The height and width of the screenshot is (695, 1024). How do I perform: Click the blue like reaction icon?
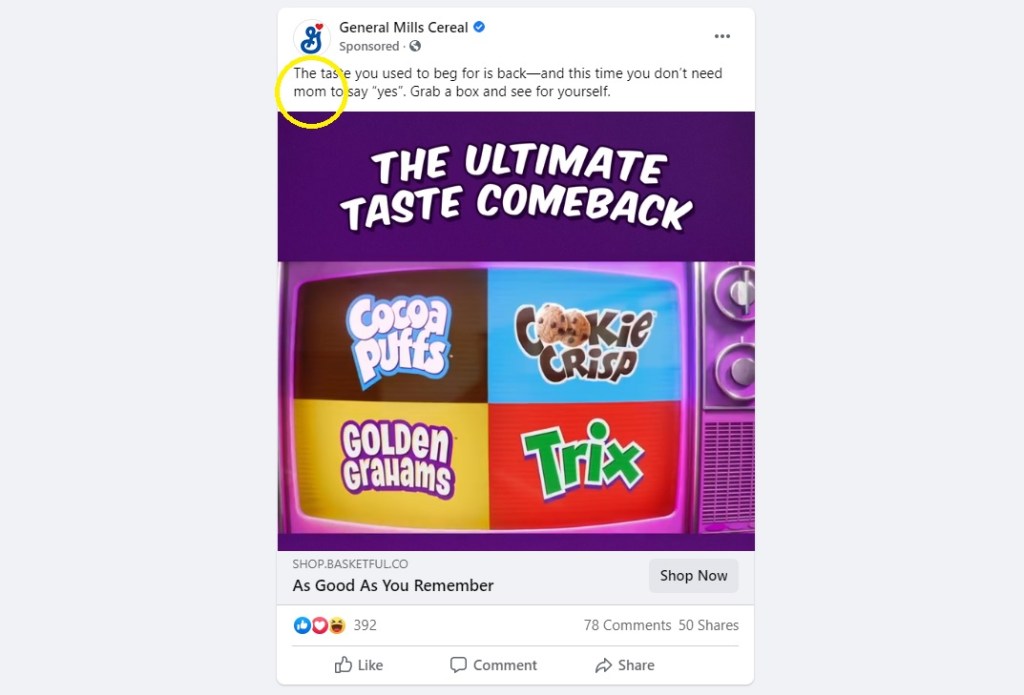(x=302, y=625)
